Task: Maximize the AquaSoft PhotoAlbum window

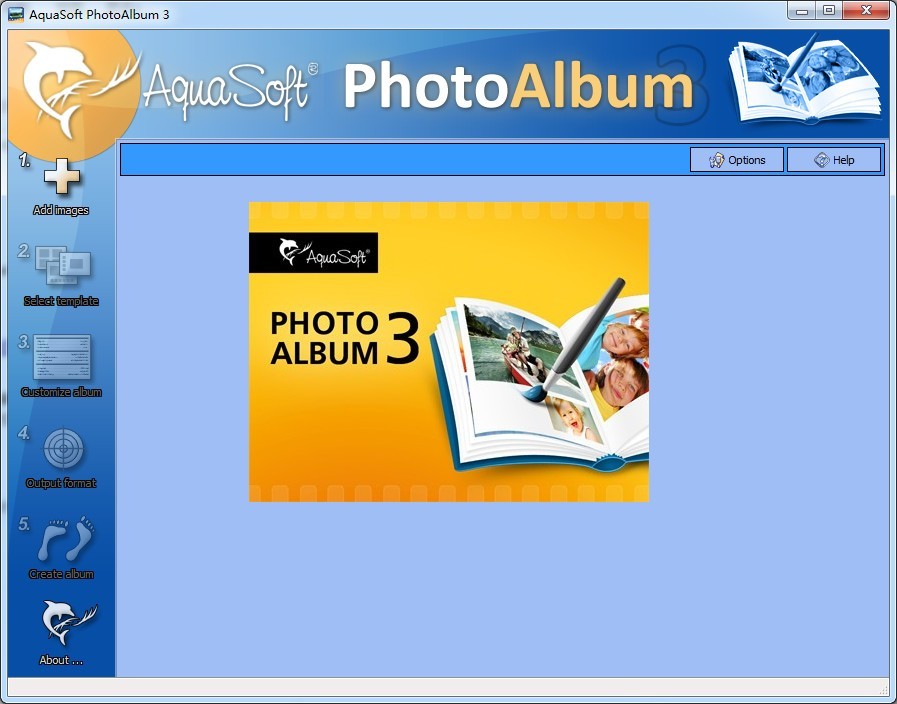Action: (829, 11)
